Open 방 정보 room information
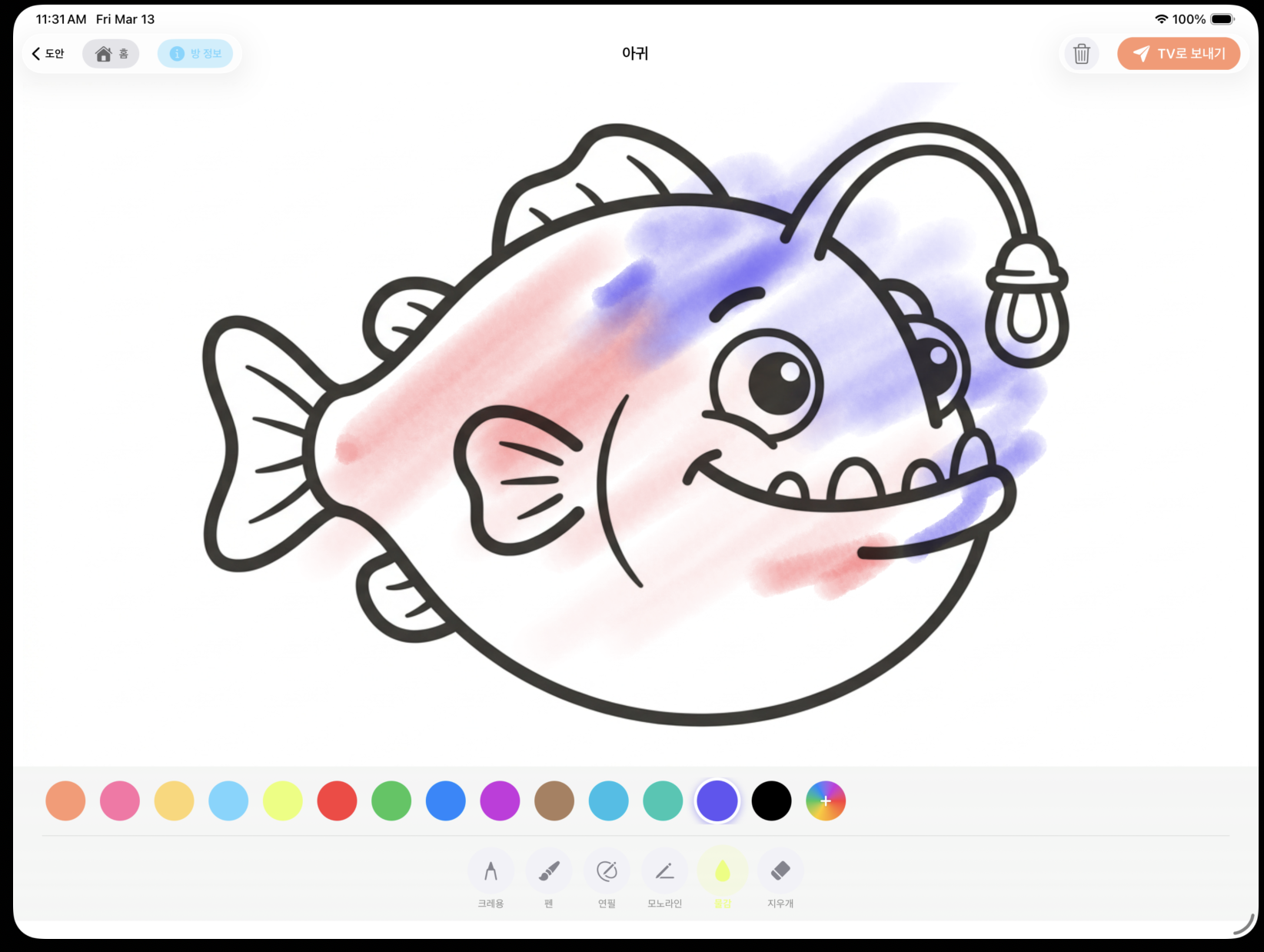 tap(196, 53)
